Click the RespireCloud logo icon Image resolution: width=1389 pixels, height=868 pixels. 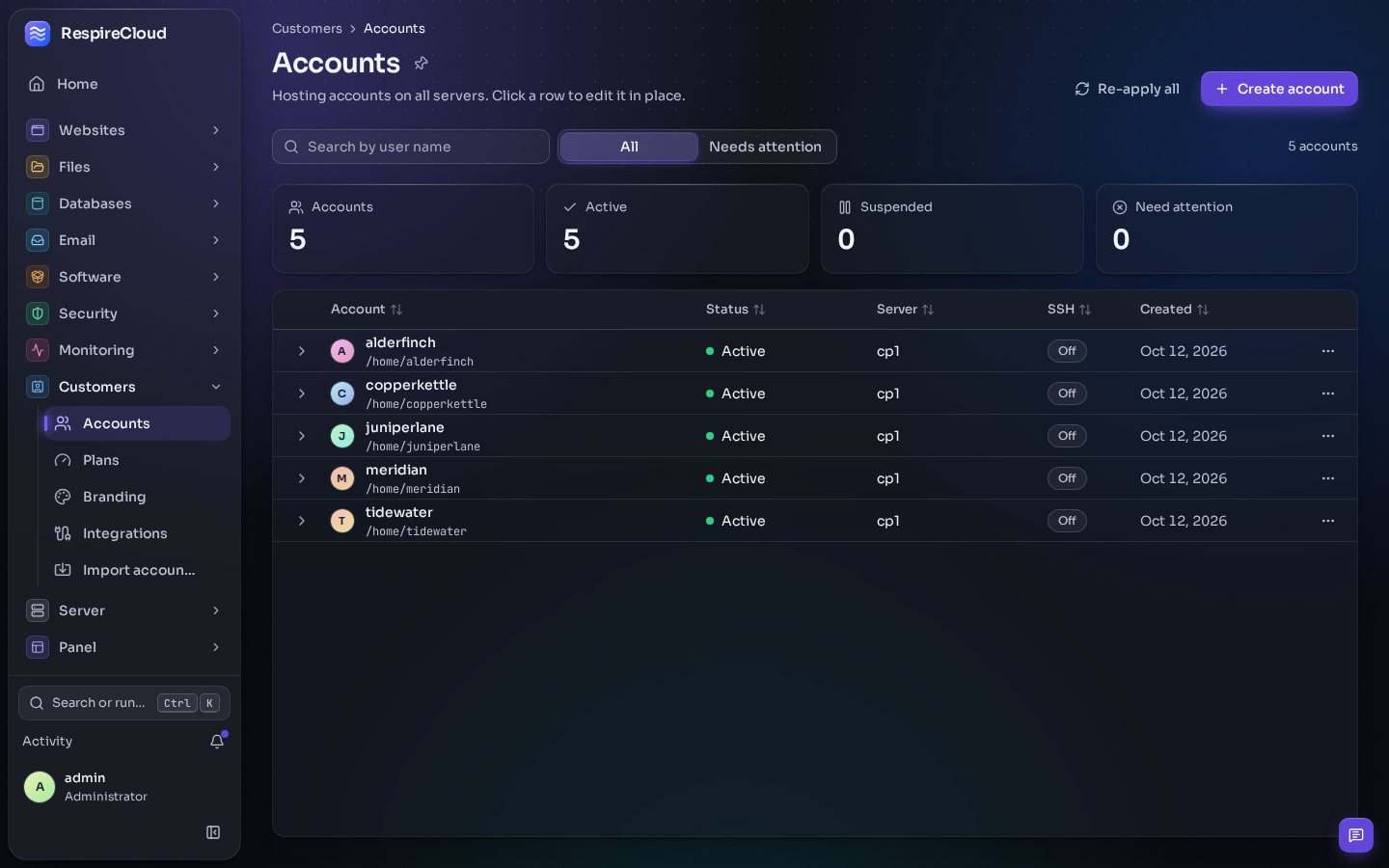pyautogui.click(x=38, y=34)
